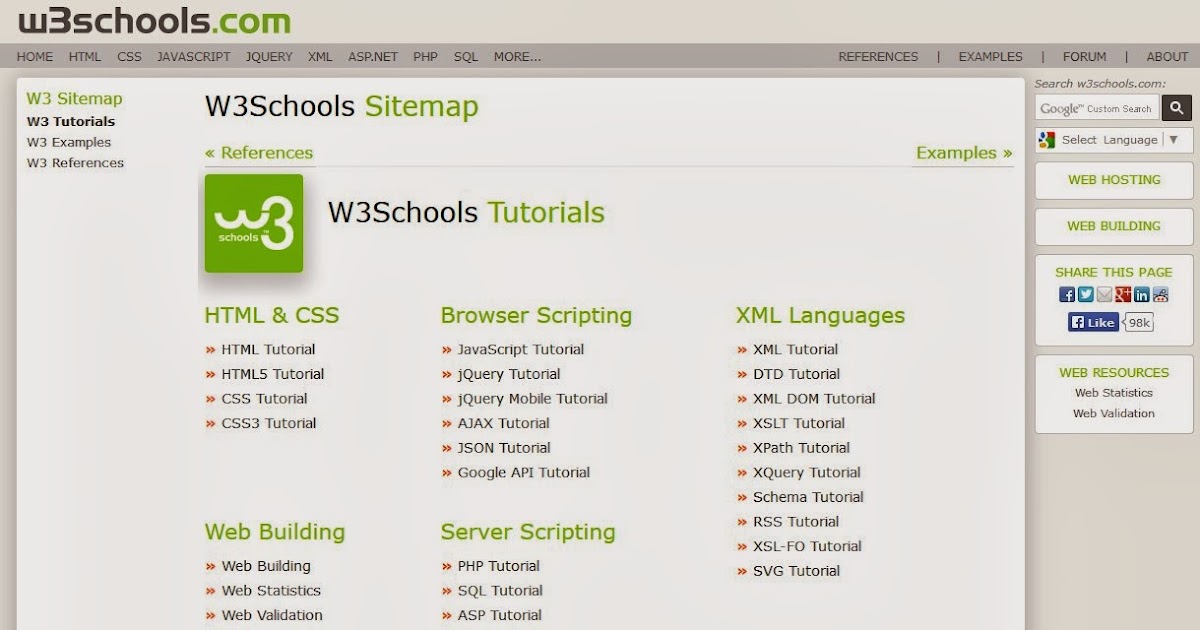The image size is (1200, 630).
Task: Open the JavaScript Tutorial link
Action: [x=521, y=350]
